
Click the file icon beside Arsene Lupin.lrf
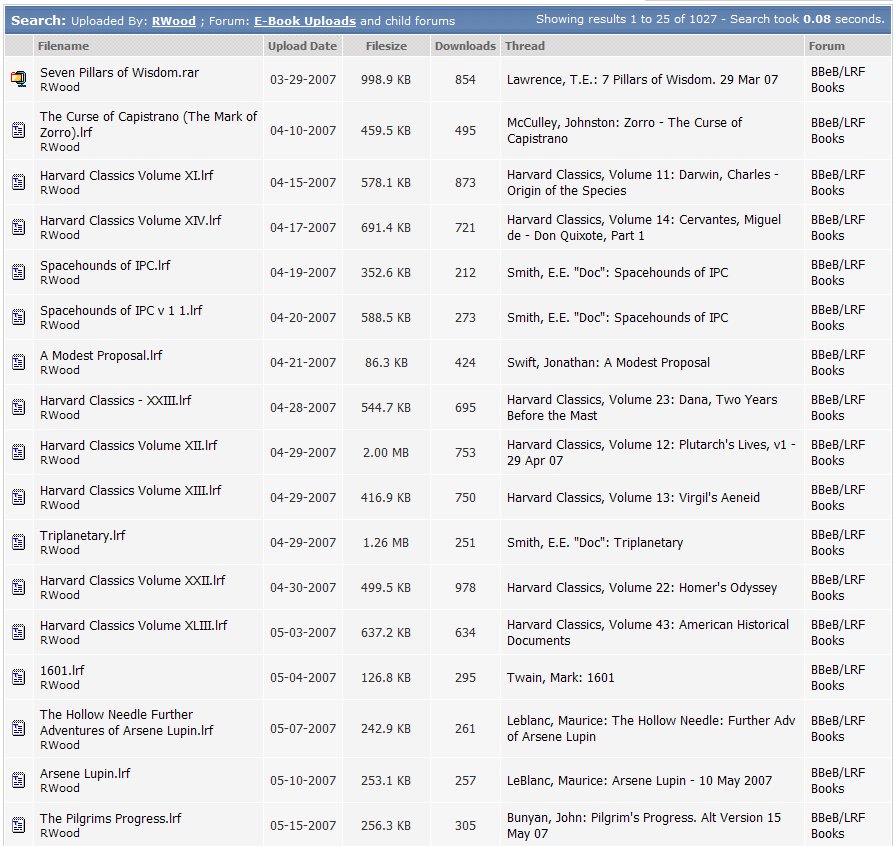click(19, 780)
